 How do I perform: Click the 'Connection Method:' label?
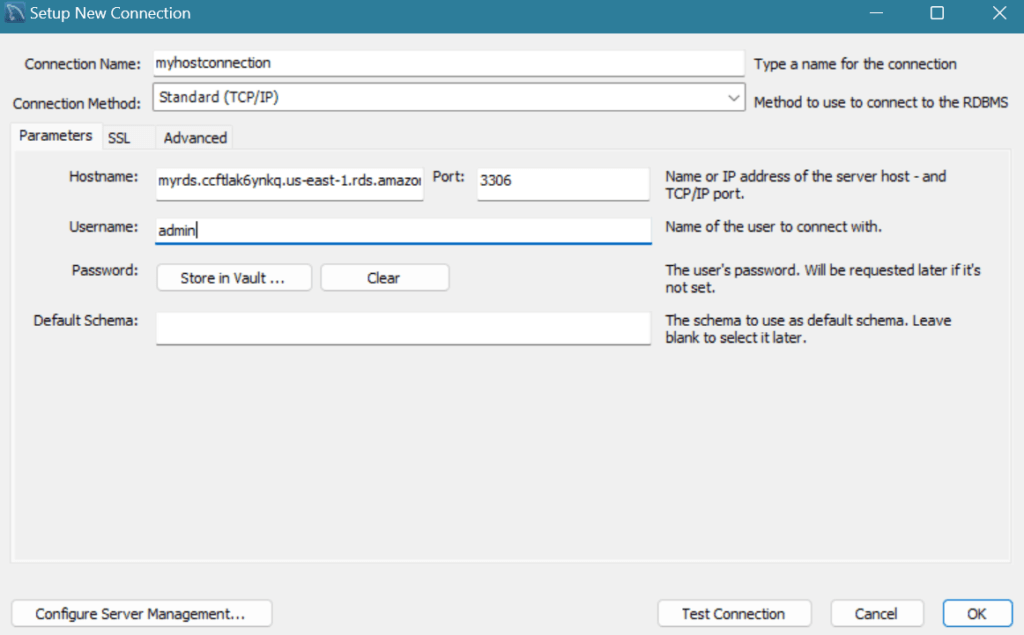pyautogui.click(x=76, y=103)
